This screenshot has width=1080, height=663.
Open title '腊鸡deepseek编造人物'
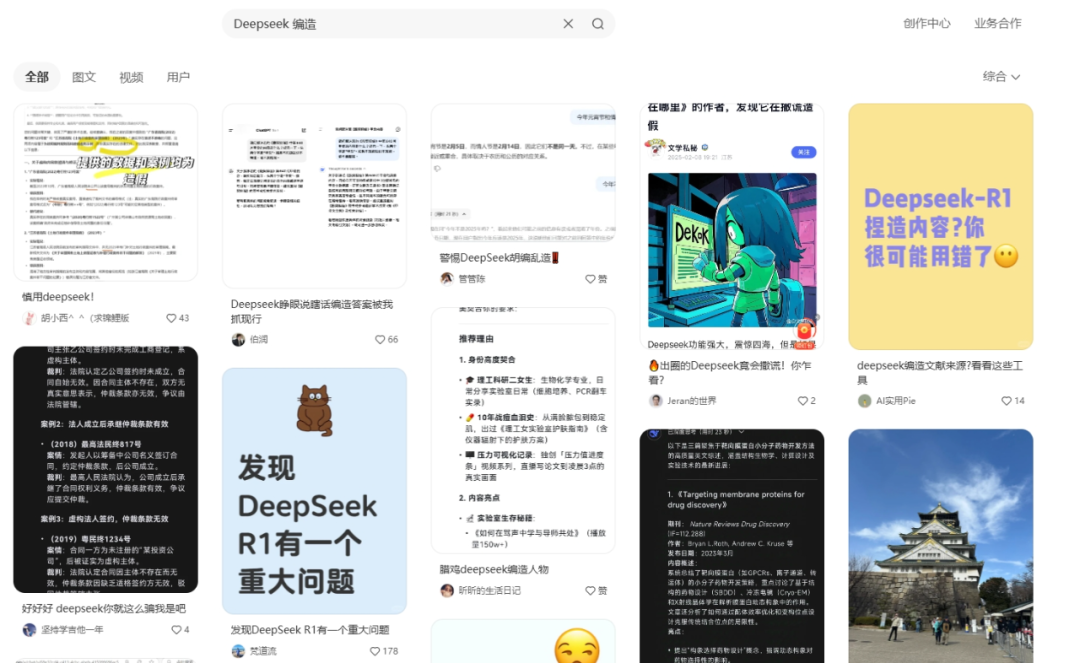494,569
